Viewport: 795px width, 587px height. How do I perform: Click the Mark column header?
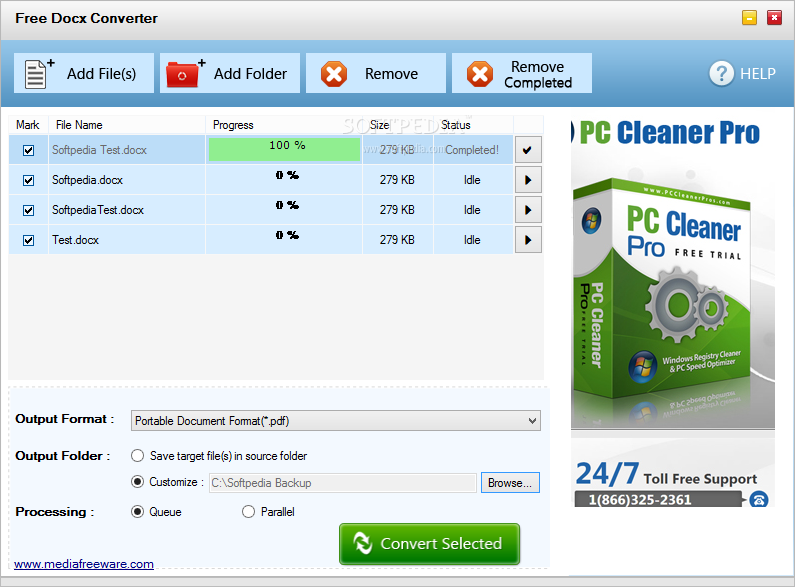[28, 125]
